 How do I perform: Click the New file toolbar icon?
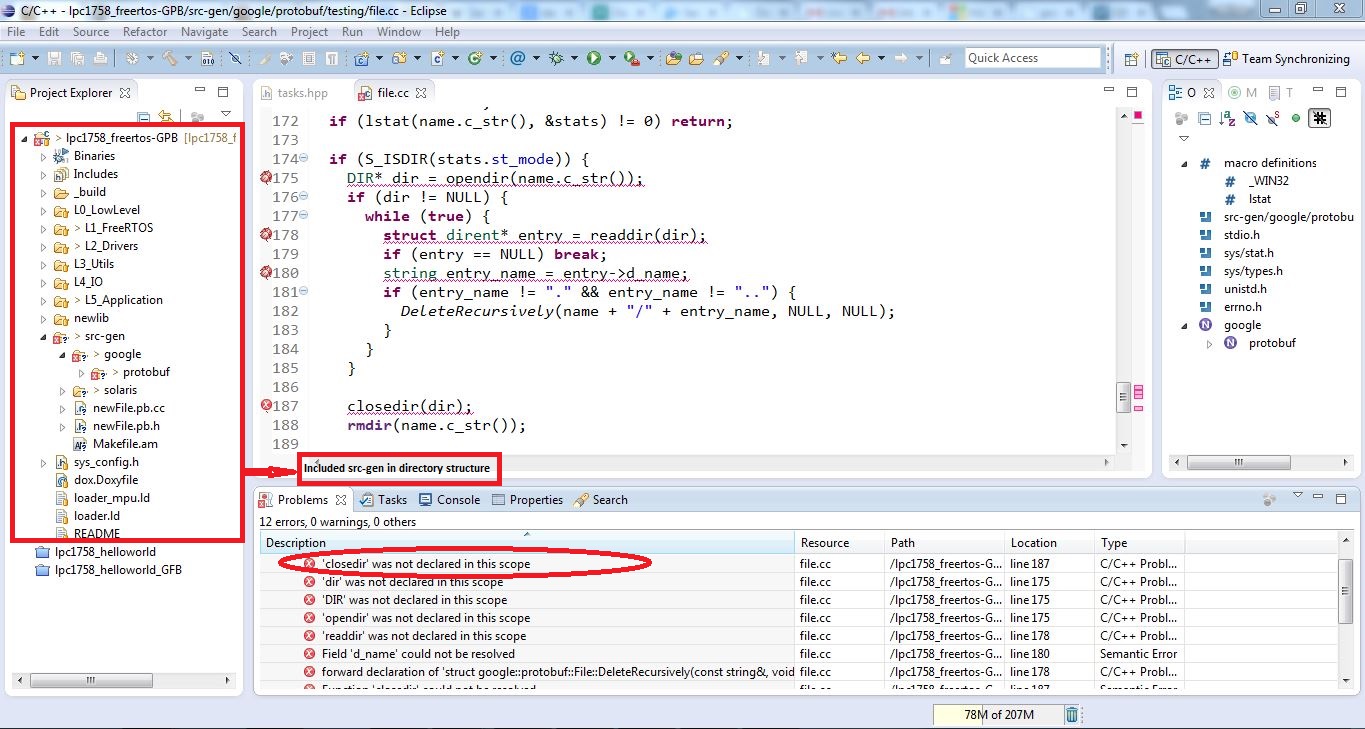[17, 58]
